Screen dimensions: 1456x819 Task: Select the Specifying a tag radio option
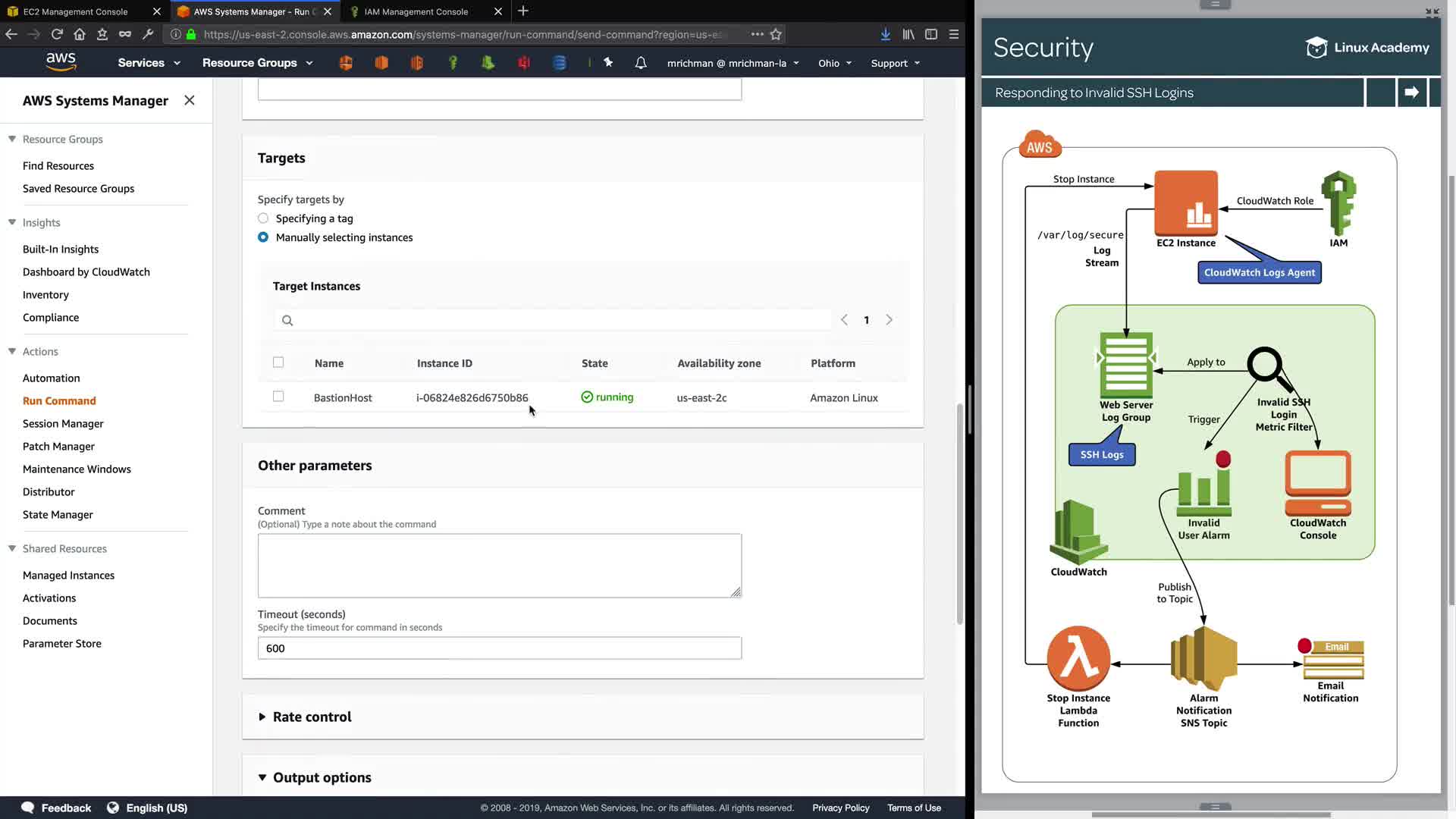[x=263, y=218]
